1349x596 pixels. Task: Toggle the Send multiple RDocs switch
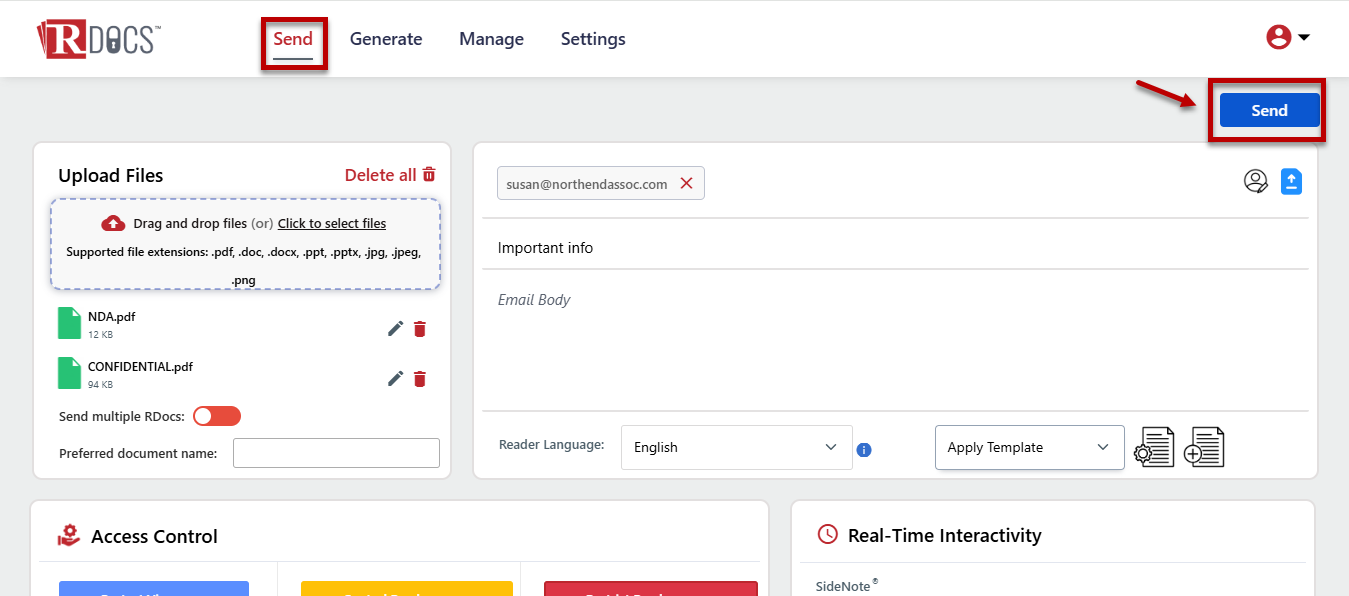point(217,416)
